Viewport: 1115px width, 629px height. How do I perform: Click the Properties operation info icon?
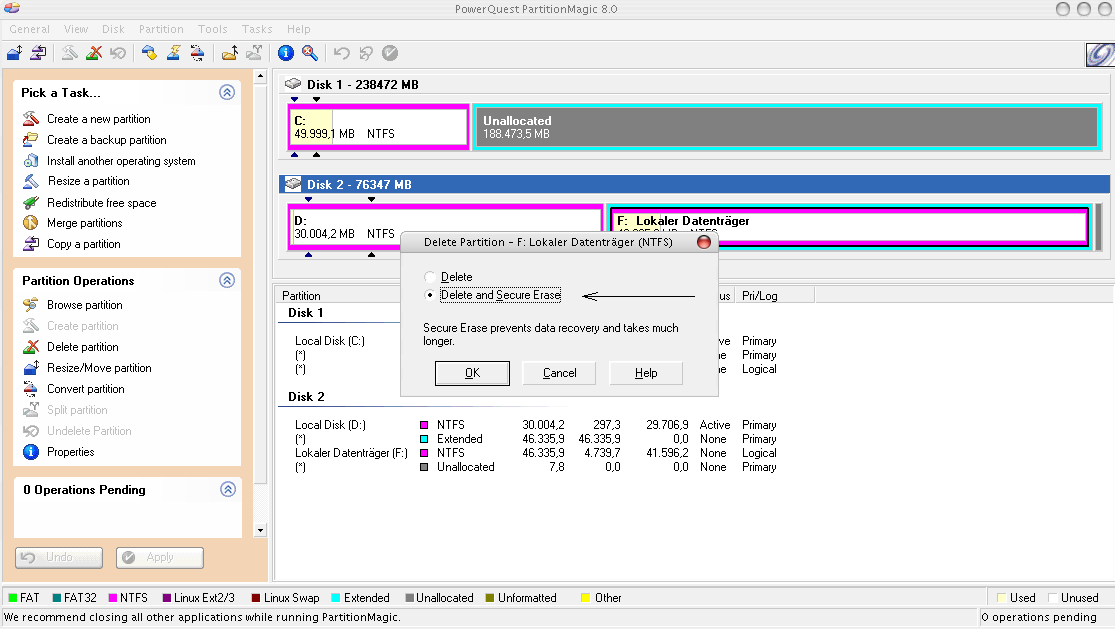click(x=31, y=452)
